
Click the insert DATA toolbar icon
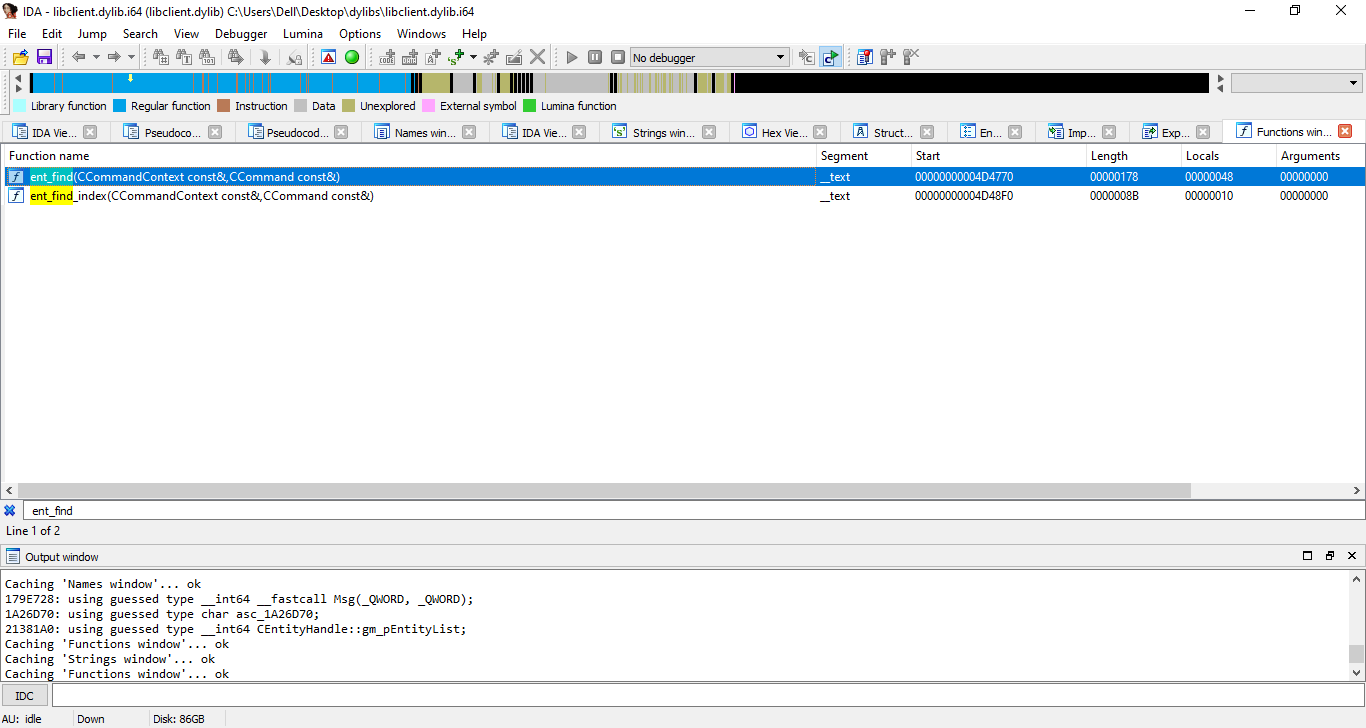point(410,57)
